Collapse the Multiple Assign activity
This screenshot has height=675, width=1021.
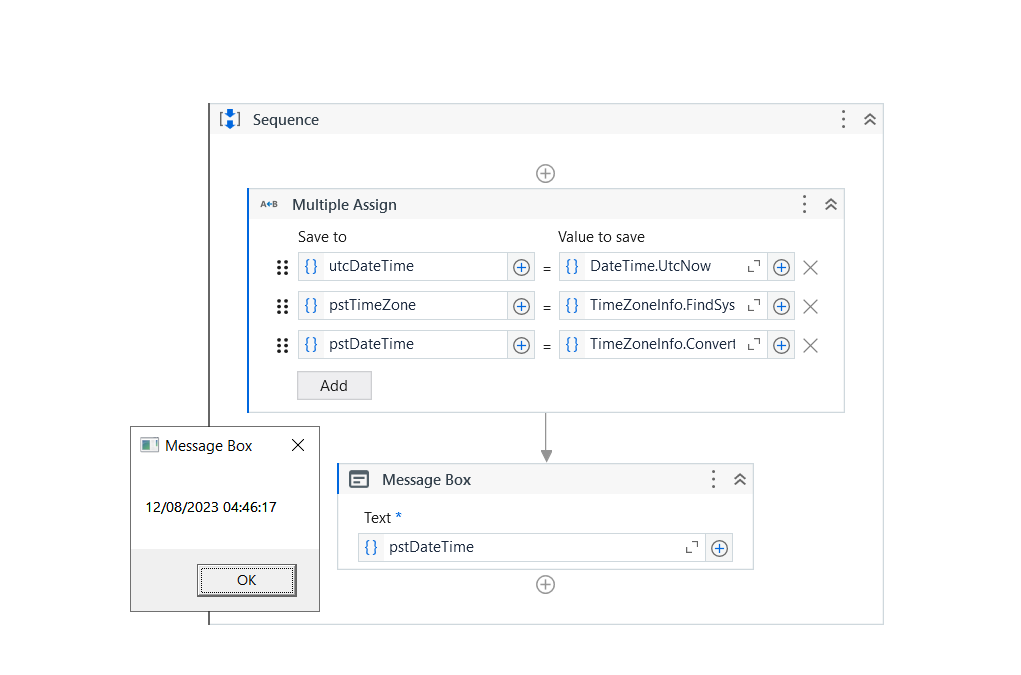(831, 203)
